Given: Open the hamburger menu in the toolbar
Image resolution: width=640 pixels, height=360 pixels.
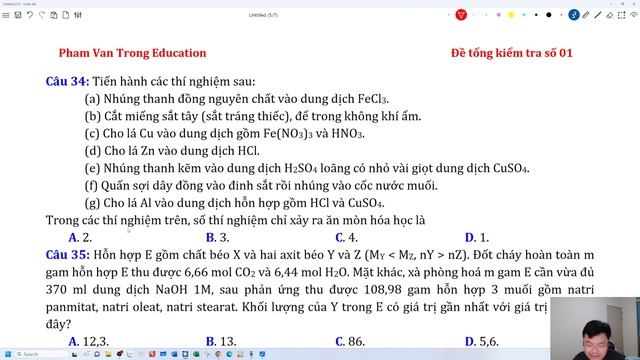Looking at the screenshot, I should [6, 15].
